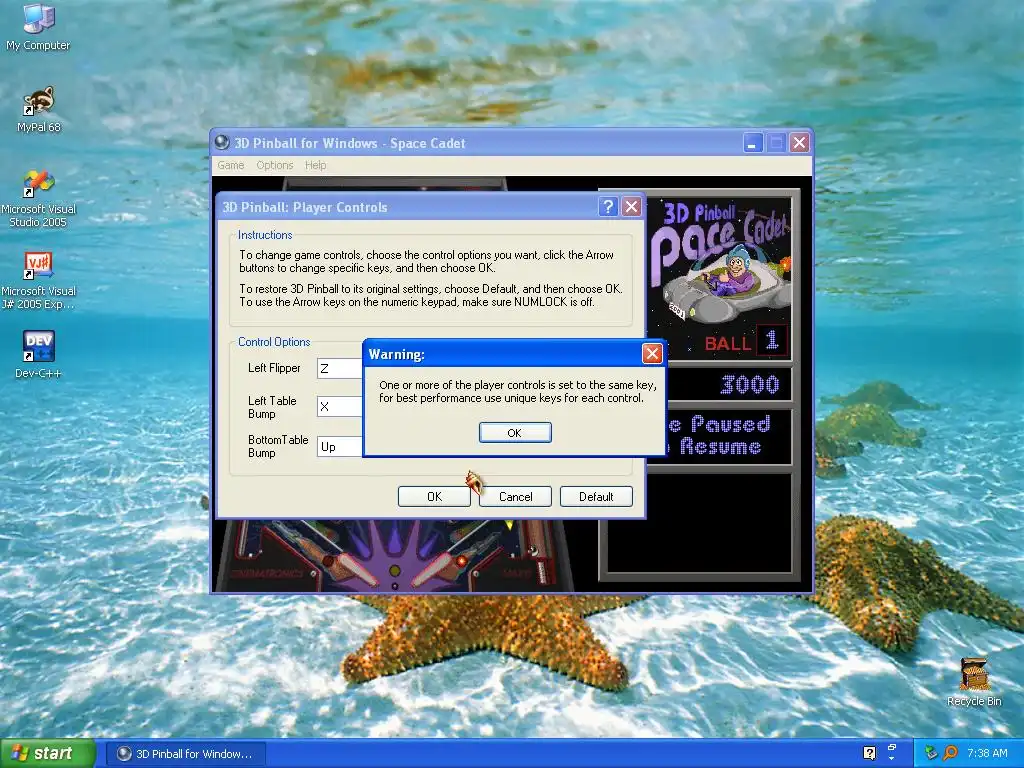Open the Recycle Bin icon

(974, 682)
